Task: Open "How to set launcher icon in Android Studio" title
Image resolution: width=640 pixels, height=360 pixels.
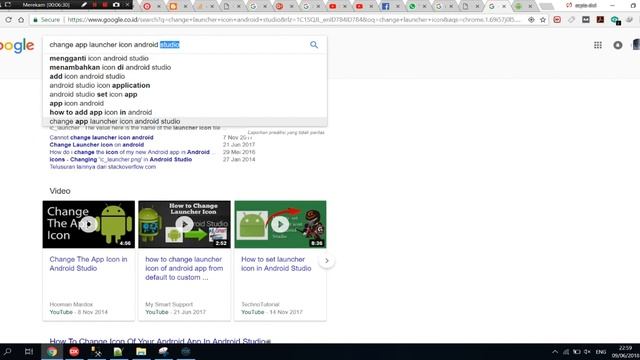Action: tap(276, 264)
